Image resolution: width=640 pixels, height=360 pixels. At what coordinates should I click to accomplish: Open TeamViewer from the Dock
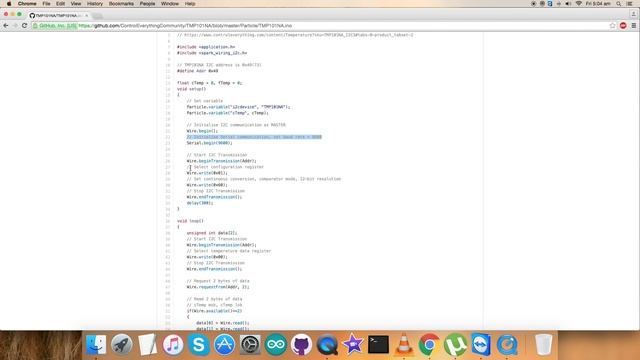481,344
